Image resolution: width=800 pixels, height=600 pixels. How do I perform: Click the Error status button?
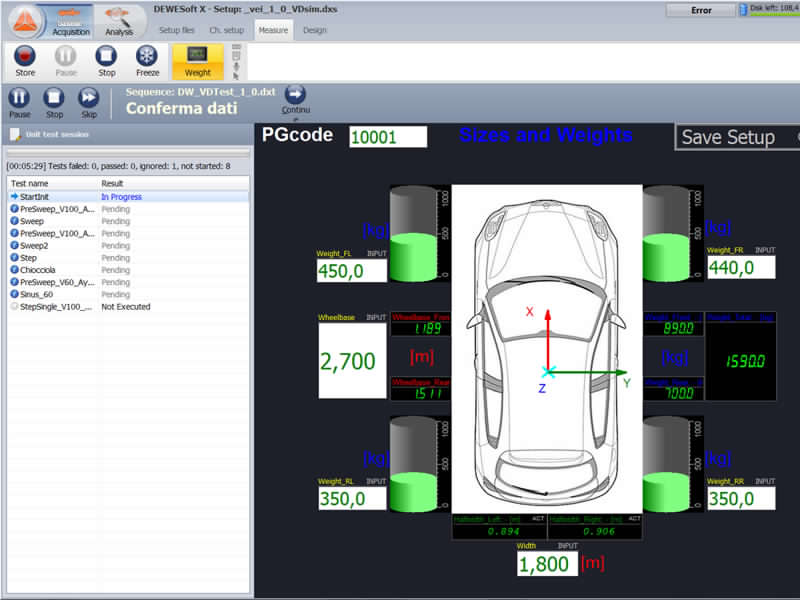pos(701,10)
